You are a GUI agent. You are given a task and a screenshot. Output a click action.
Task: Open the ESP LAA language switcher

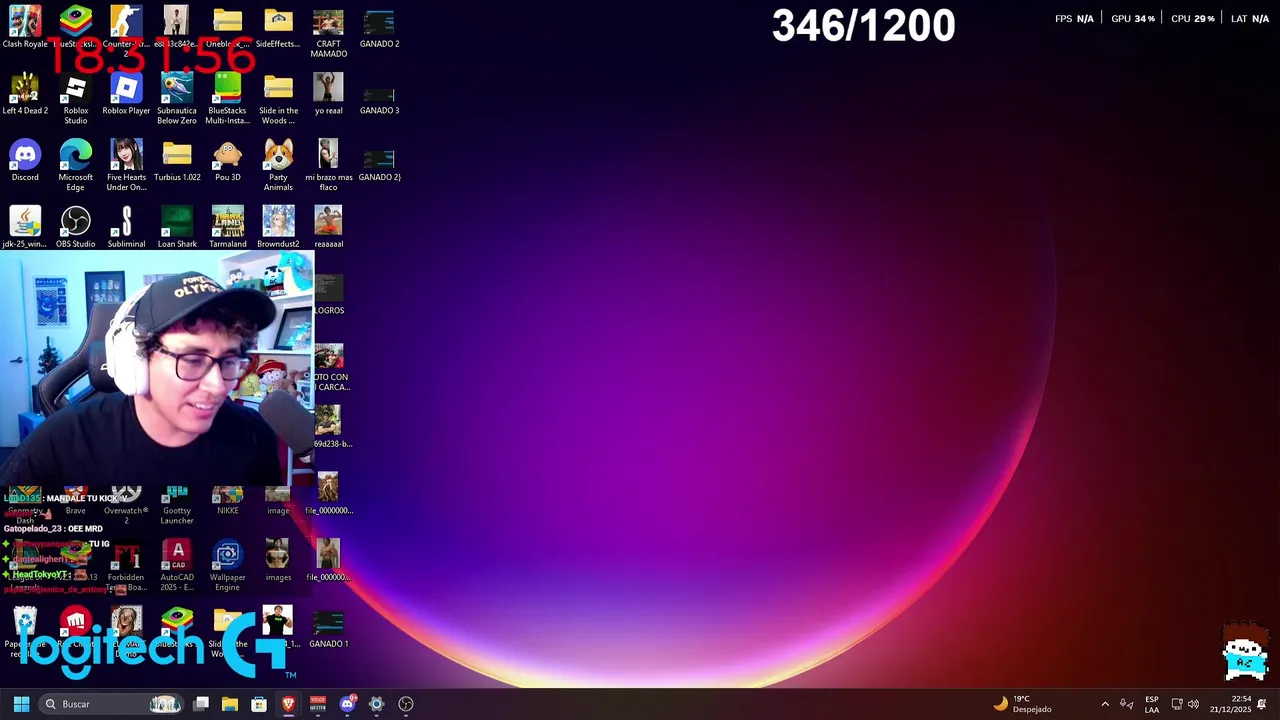point(1152,704)
